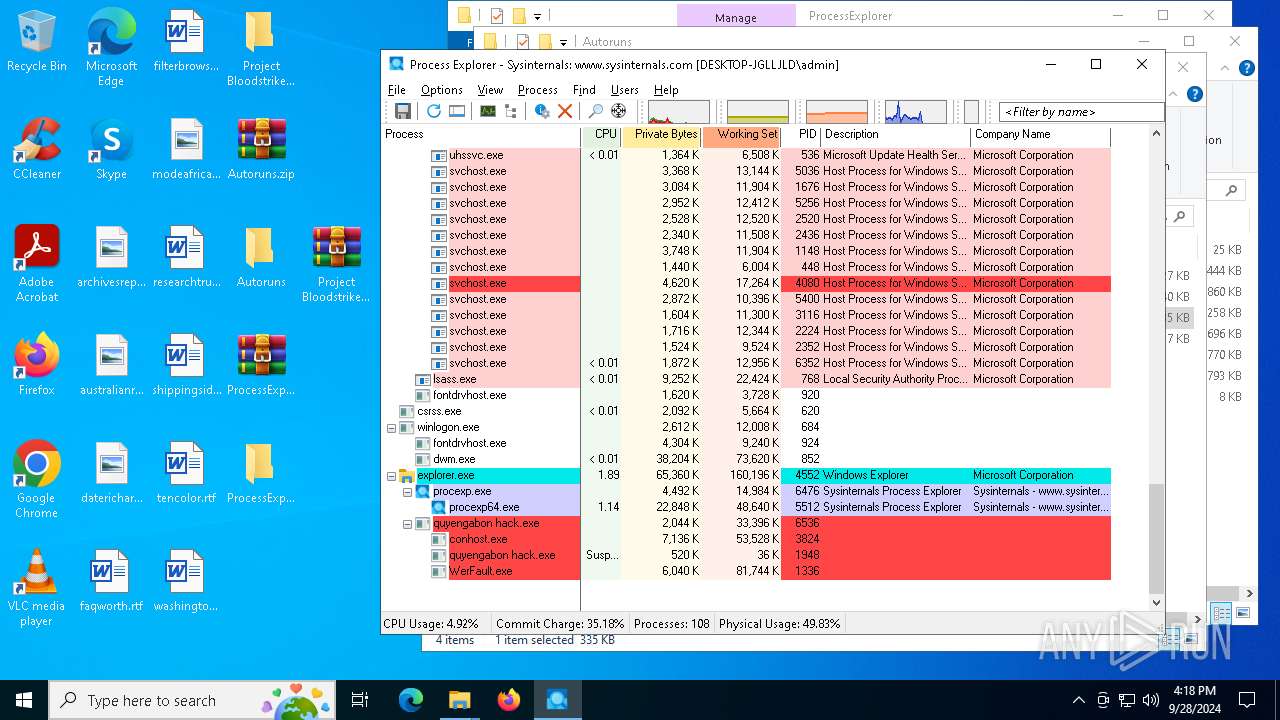Select the WerFault.exe process row
This screenshot has width=1280, height=720.
747,571
